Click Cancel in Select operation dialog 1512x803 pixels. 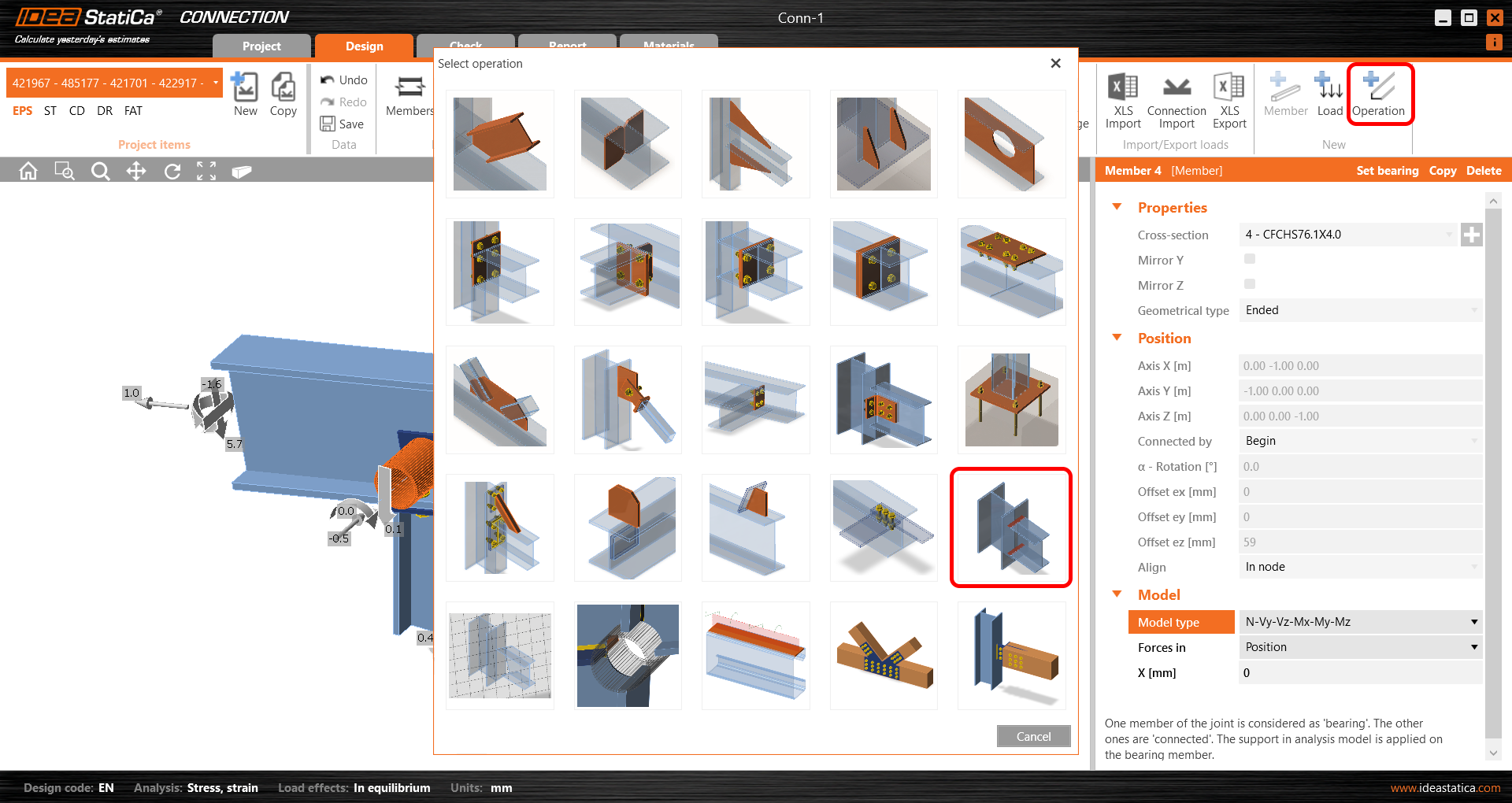coord(1033,736)
